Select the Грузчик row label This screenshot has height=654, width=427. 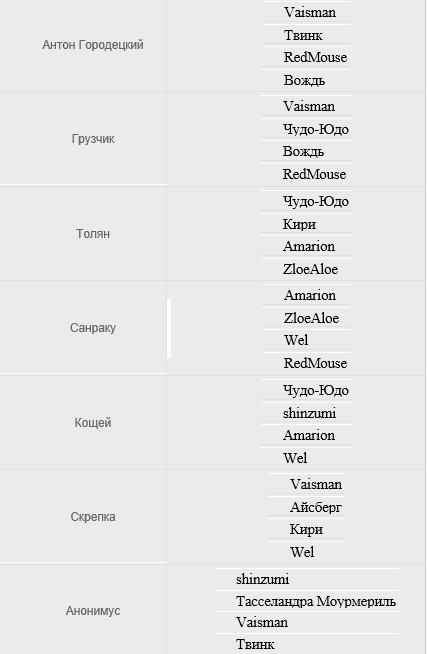(x=93, y=138)
